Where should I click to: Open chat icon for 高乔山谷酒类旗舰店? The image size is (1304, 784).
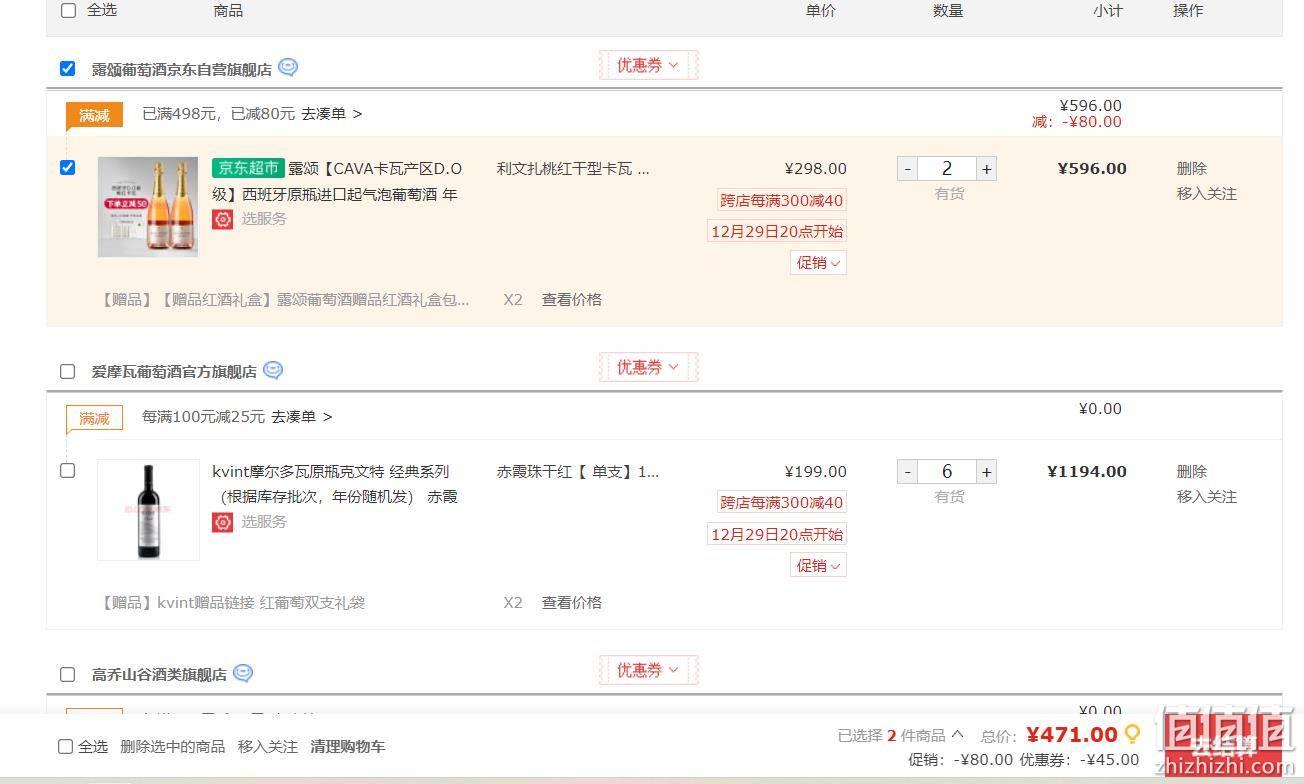(243, 673)
